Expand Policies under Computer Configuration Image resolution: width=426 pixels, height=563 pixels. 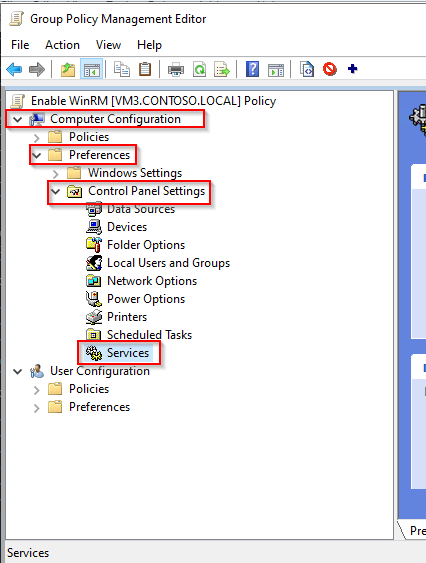(37, 138)
